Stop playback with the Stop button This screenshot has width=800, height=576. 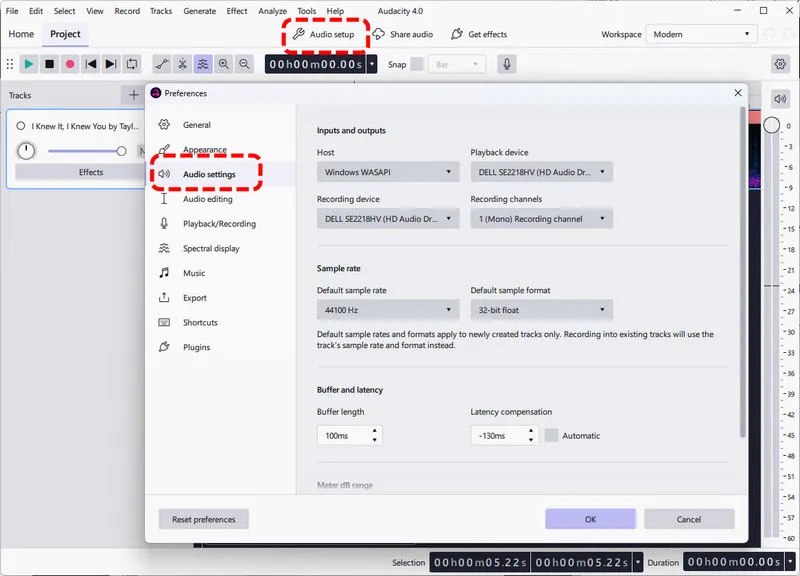pyautogui.click(x=49, y=64)
